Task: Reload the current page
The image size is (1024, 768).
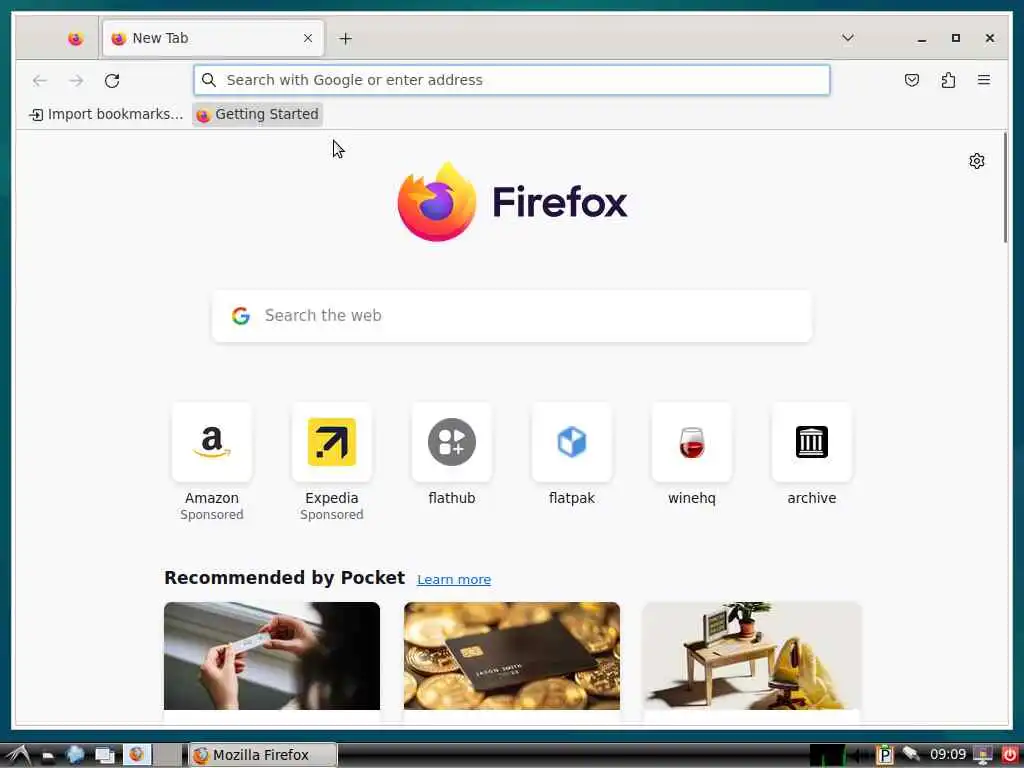Action: click(112, 80)
